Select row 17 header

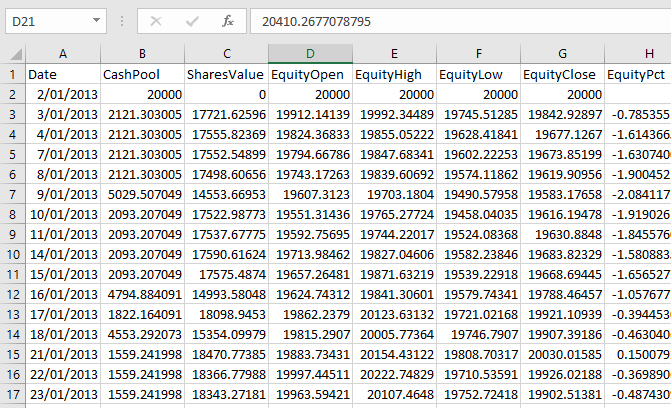[12, 394]
